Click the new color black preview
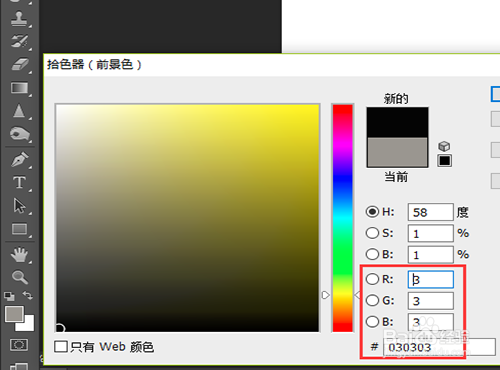 point(397,122)
